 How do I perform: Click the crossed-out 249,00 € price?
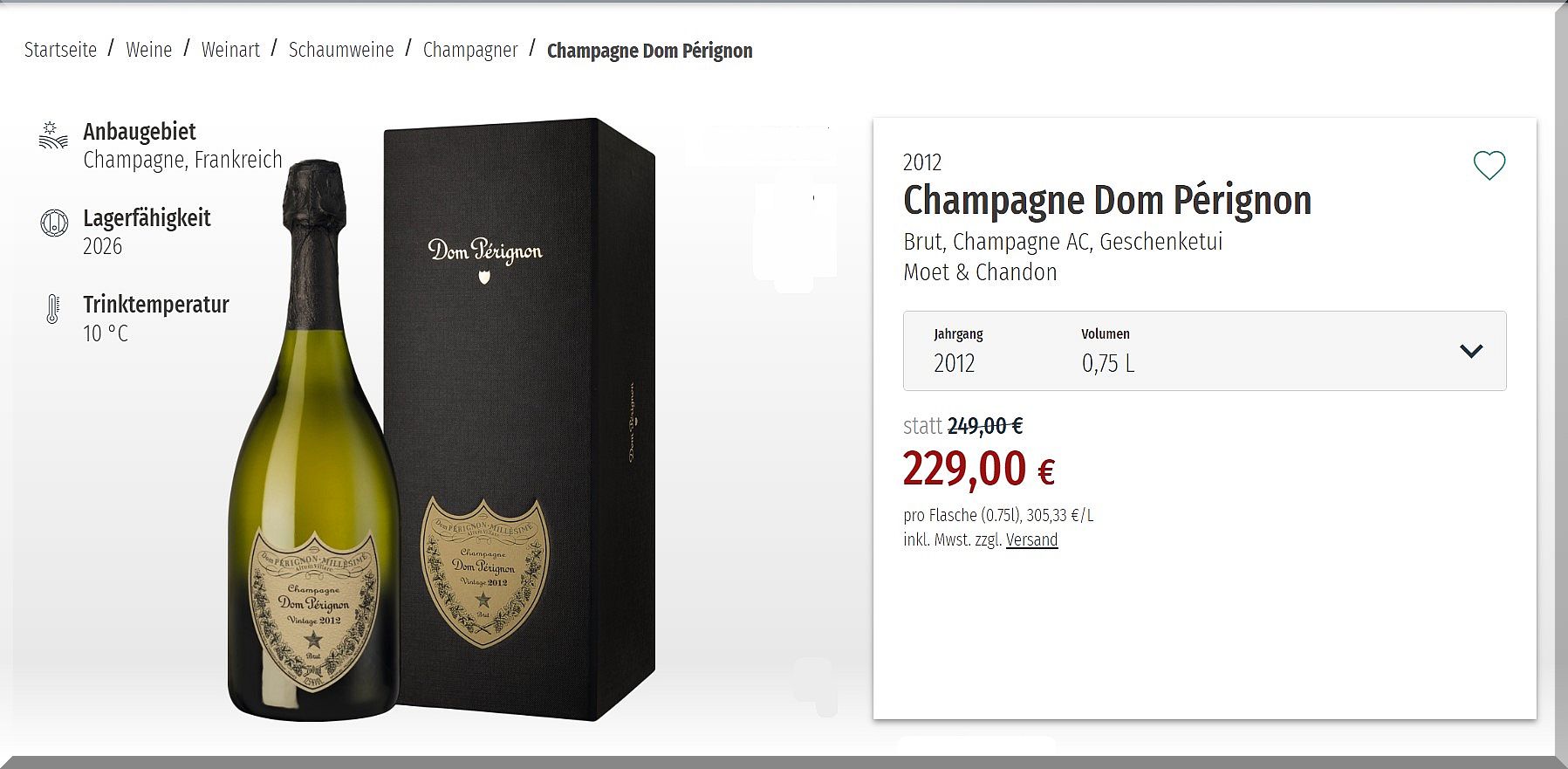(x=985, y=426)
